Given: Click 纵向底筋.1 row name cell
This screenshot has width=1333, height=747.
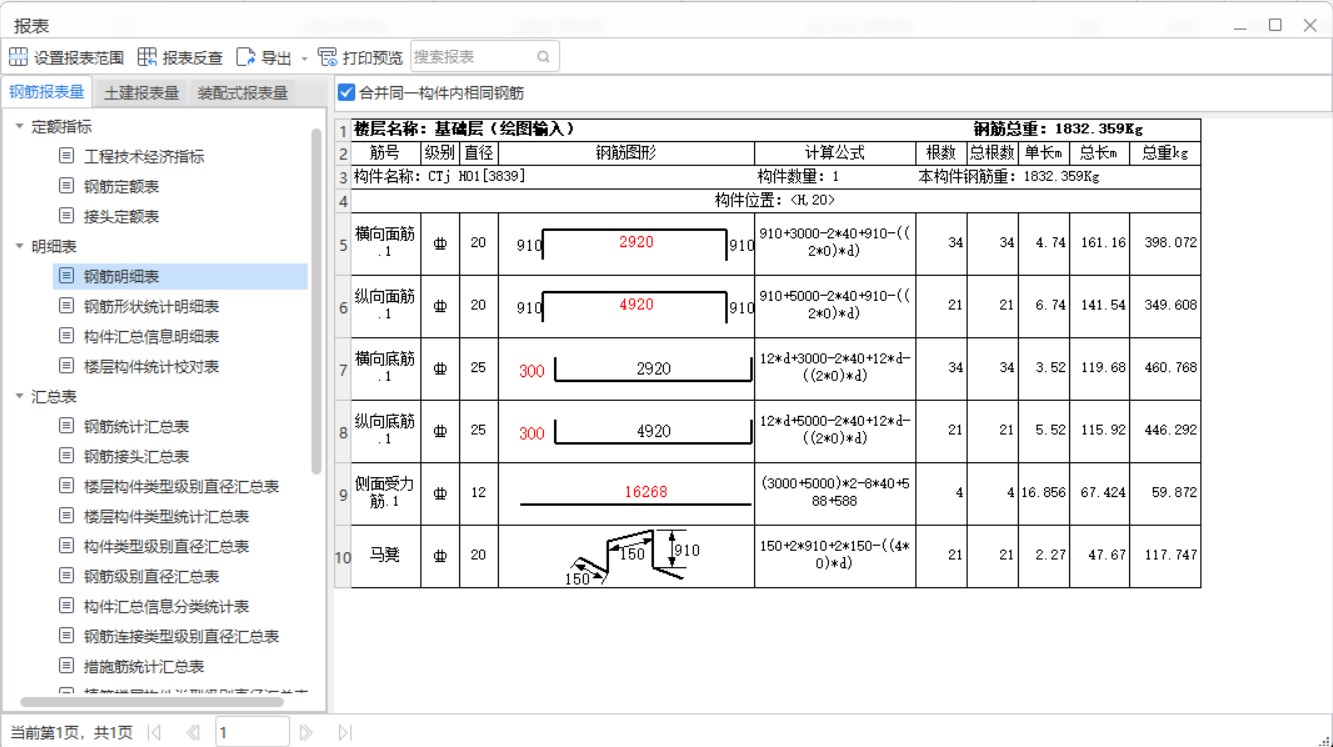Looking at the screenshot, I should 385,431.
